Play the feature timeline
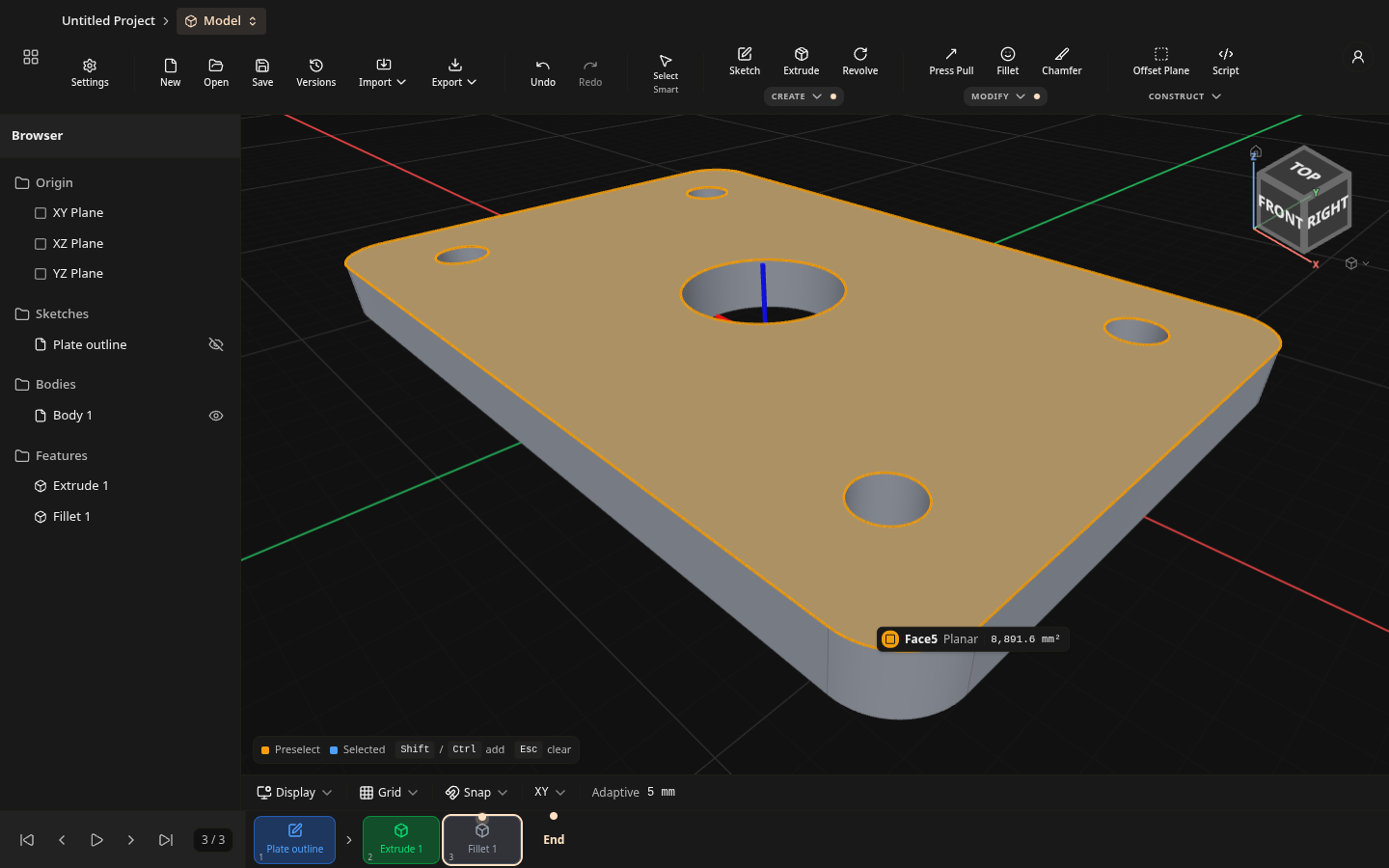Screen dimensions: 1389x868 click(x=96, y=840)
